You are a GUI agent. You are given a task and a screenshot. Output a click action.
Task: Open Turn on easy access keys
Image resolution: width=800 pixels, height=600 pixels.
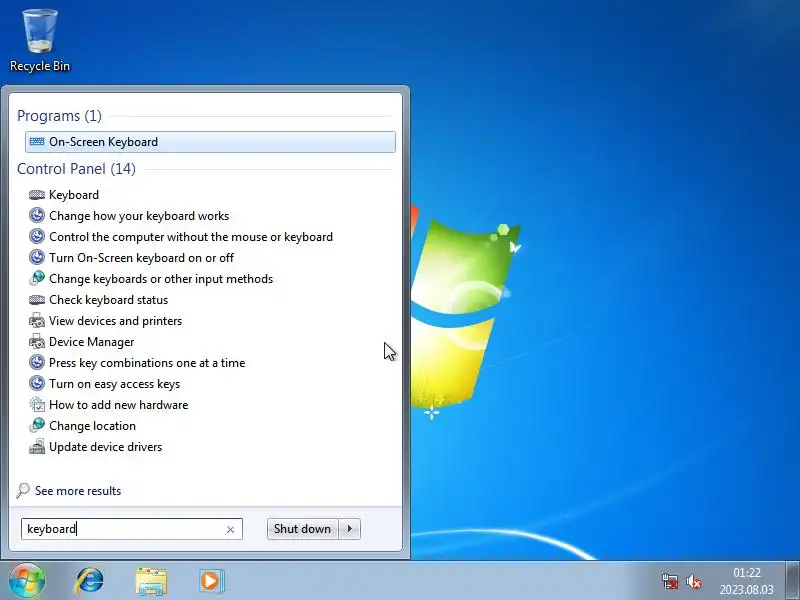[x=114, y=383]
